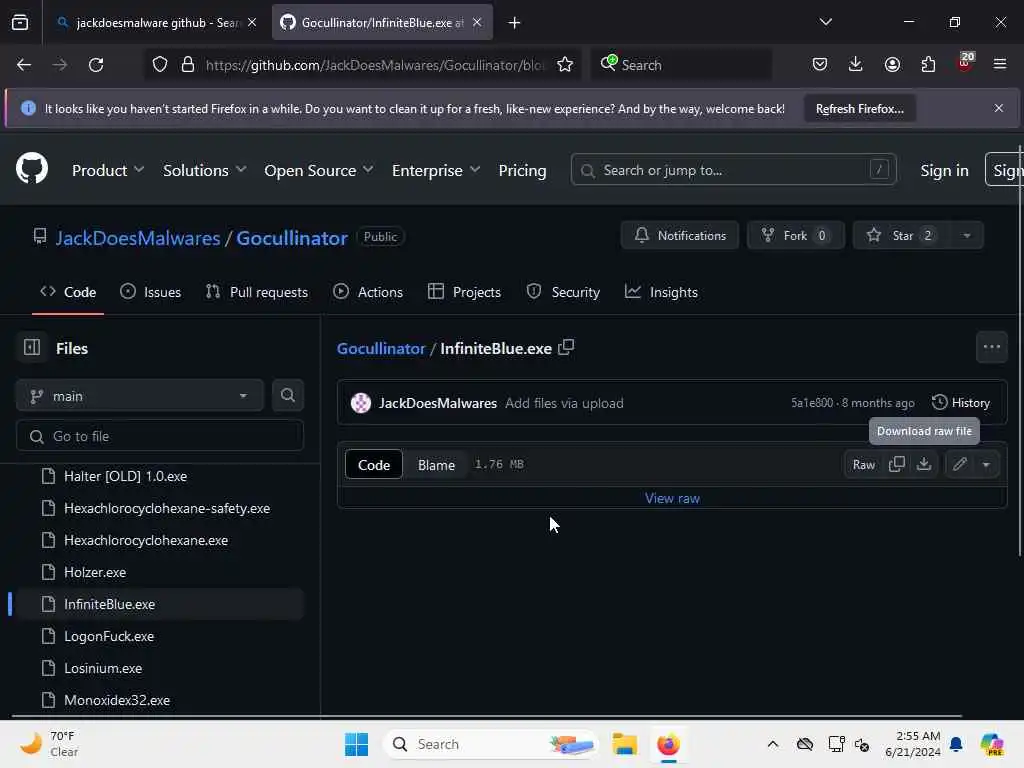This screenshot has height=768, width=1024.
Task: Open File Explorer from the taskbar
Action: tap(624, 744)
